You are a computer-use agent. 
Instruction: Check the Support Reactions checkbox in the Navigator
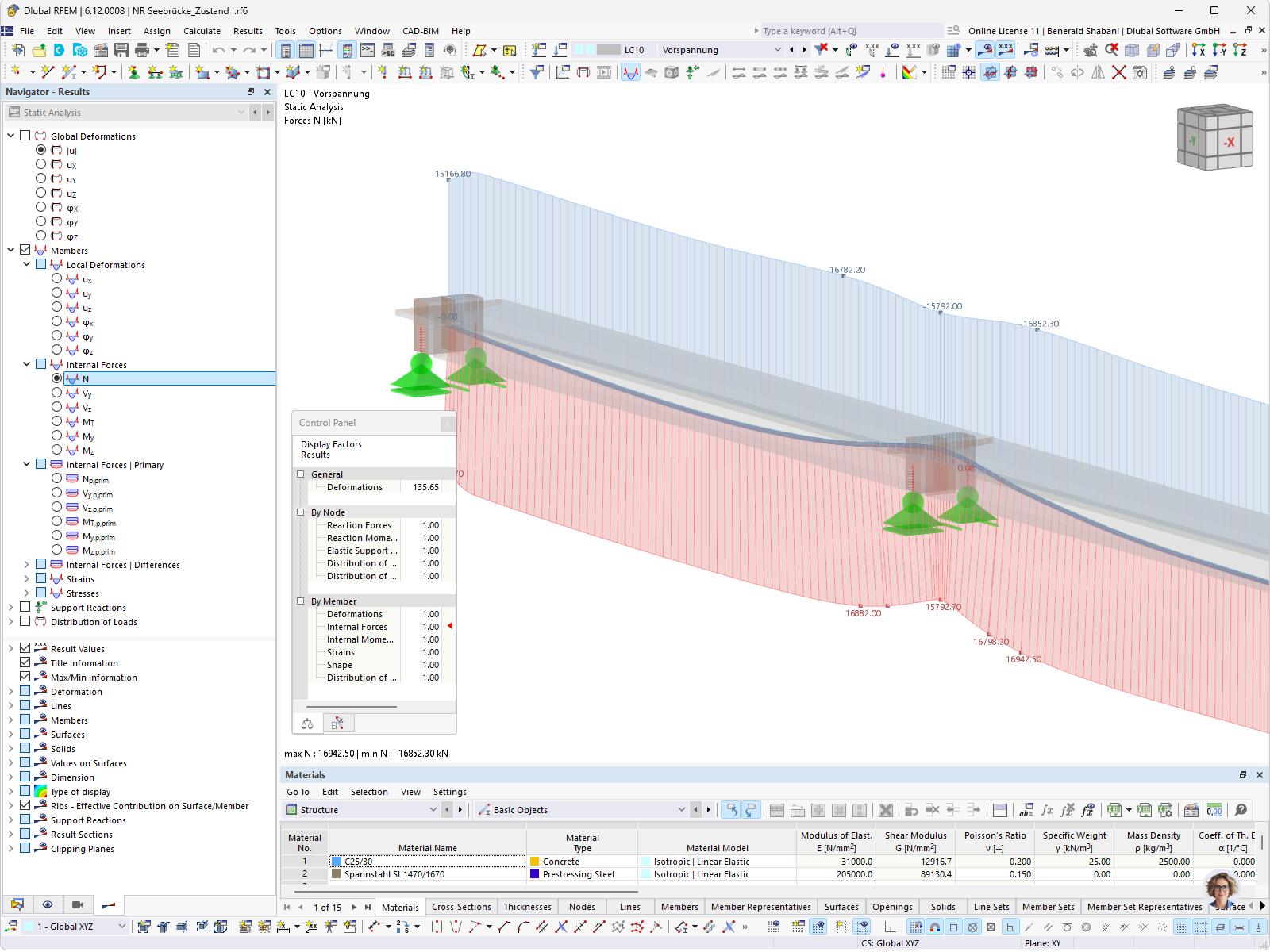click(x=25, y=607)
